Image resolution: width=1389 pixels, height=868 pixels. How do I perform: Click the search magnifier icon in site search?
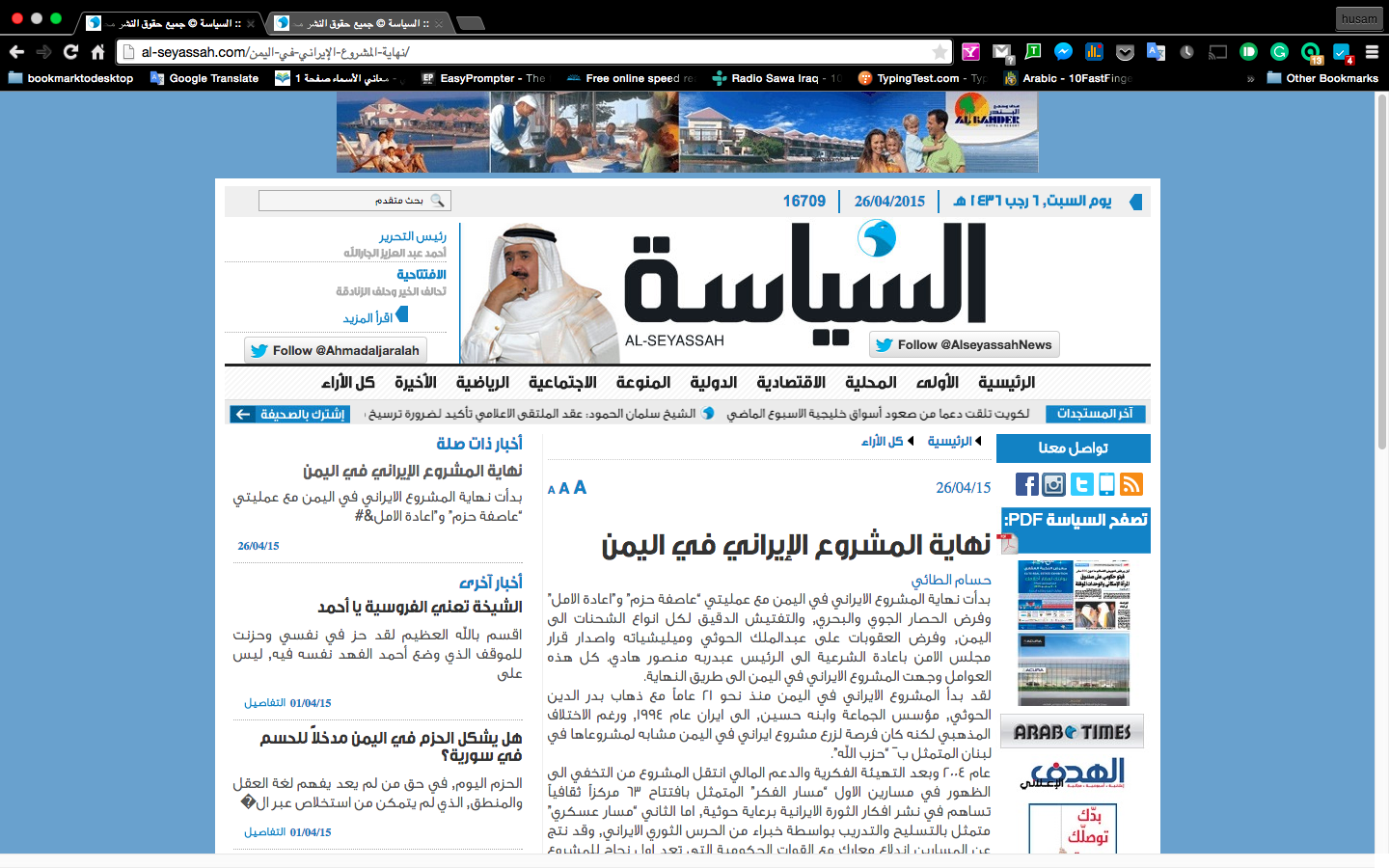coord(437,201)
